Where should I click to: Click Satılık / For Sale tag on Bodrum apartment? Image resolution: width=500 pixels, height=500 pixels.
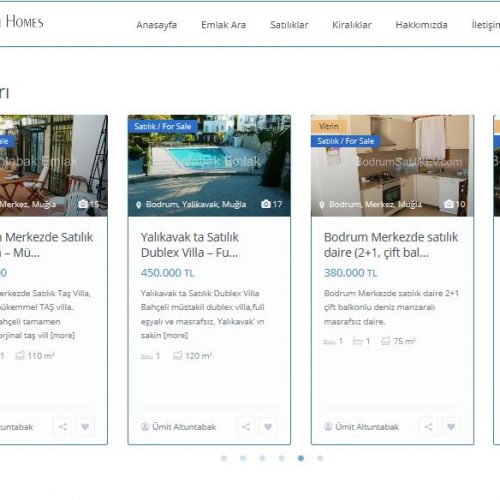[346, 141]
